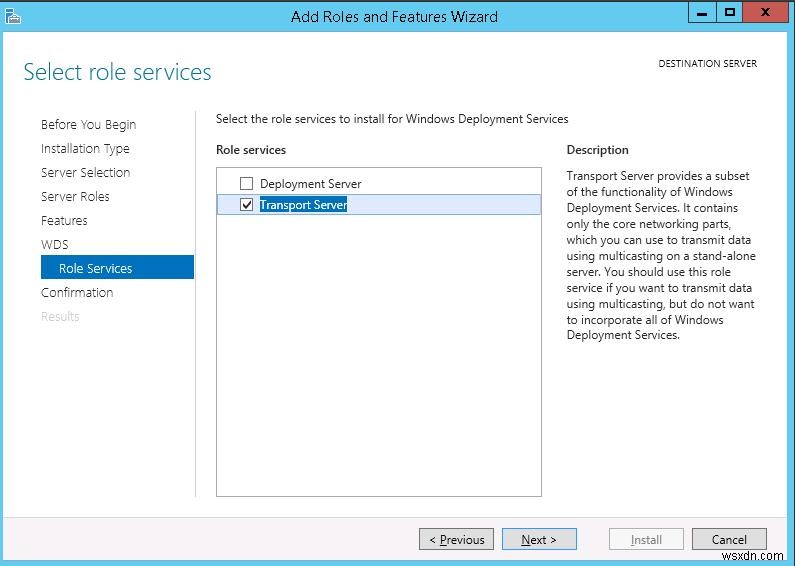
Task: Uncheck the Transport Server checkbox
Action: click(x=246, y=204)
